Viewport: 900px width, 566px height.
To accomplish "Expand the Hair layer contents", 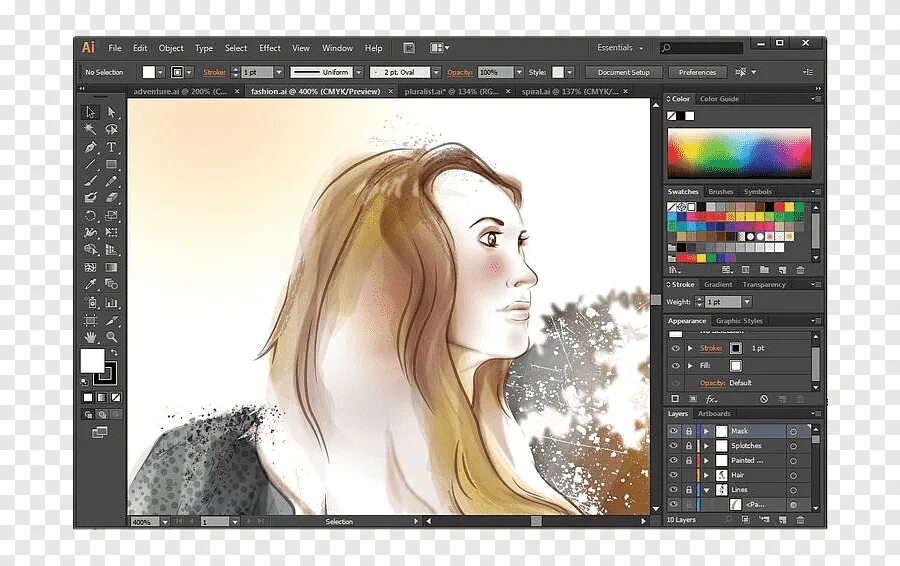I will (x=707, y=475).
